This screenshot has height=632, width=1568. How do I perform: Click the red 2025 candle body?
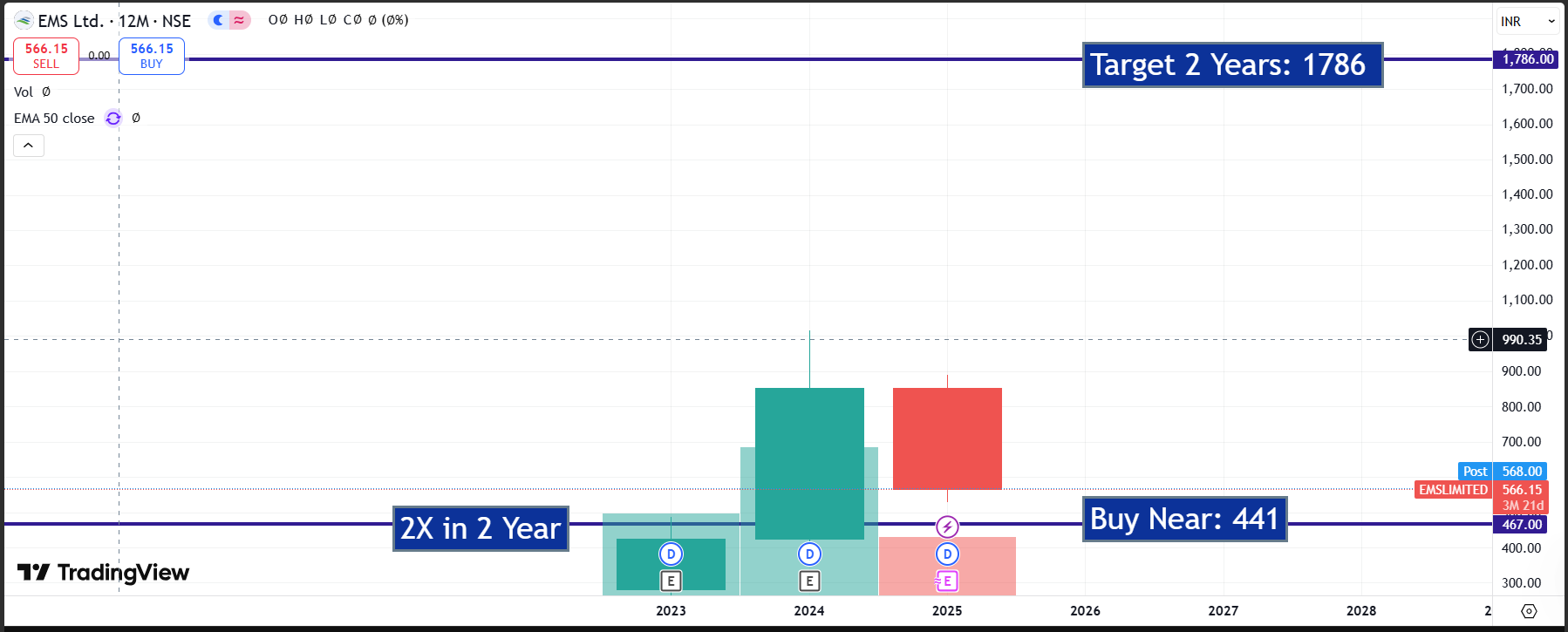(947, 438)
